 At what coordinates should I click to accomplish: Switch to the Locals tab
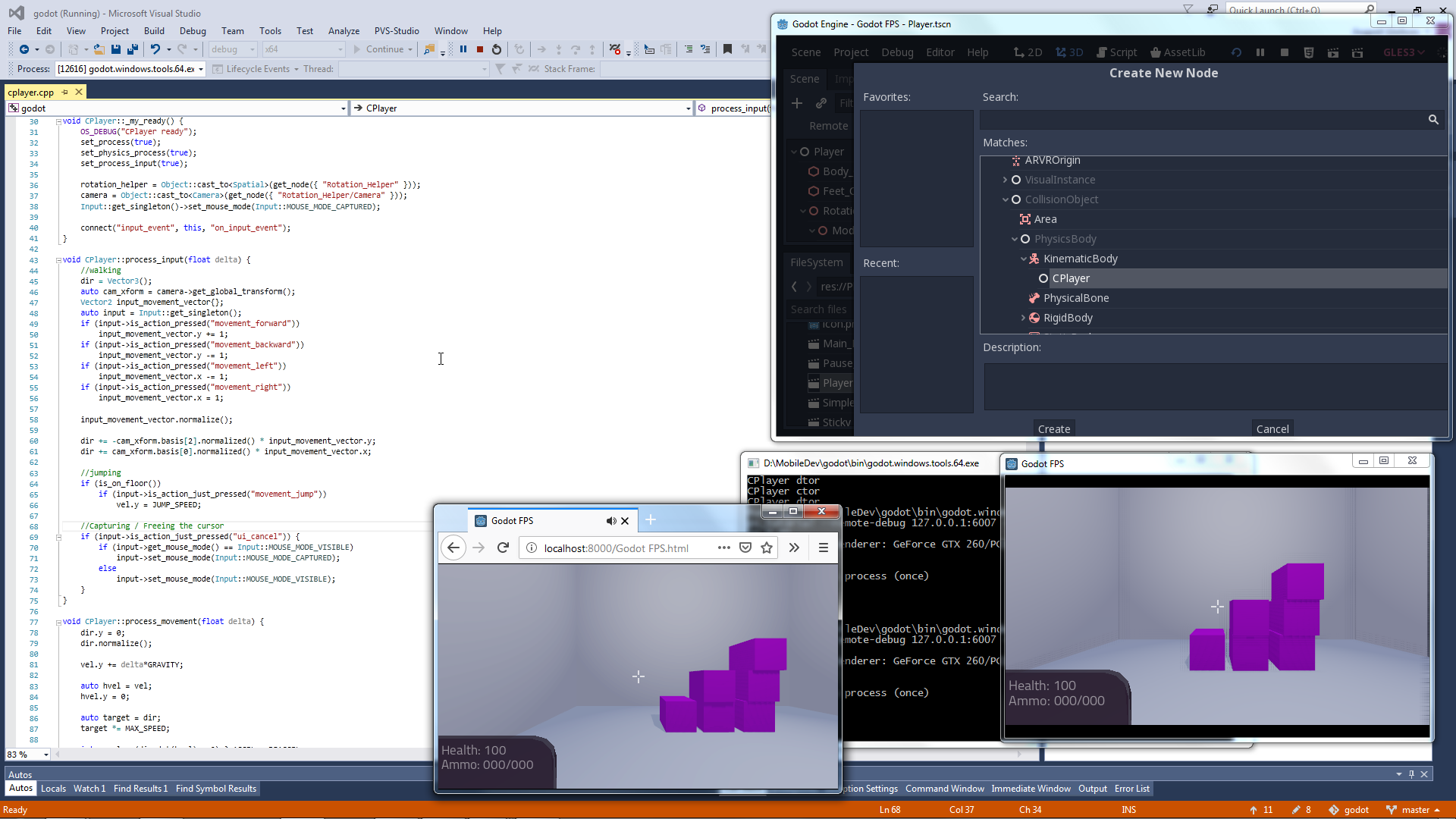53,789
